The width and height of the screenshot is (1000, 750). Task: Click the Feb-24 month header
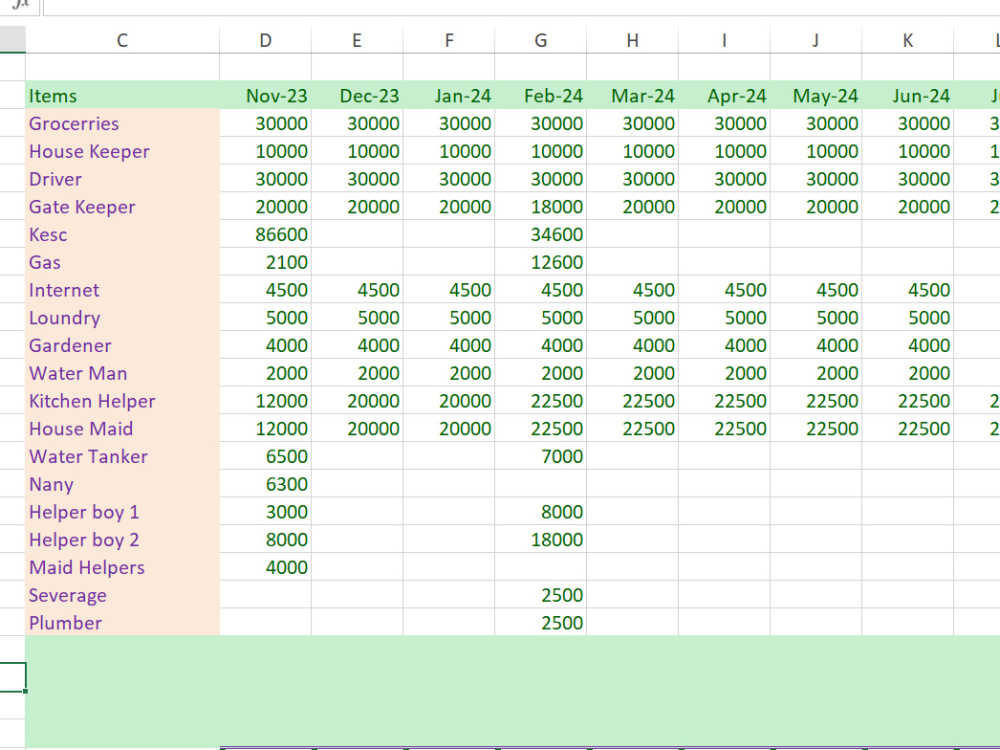pyautogui.click(x=541, y=96)
